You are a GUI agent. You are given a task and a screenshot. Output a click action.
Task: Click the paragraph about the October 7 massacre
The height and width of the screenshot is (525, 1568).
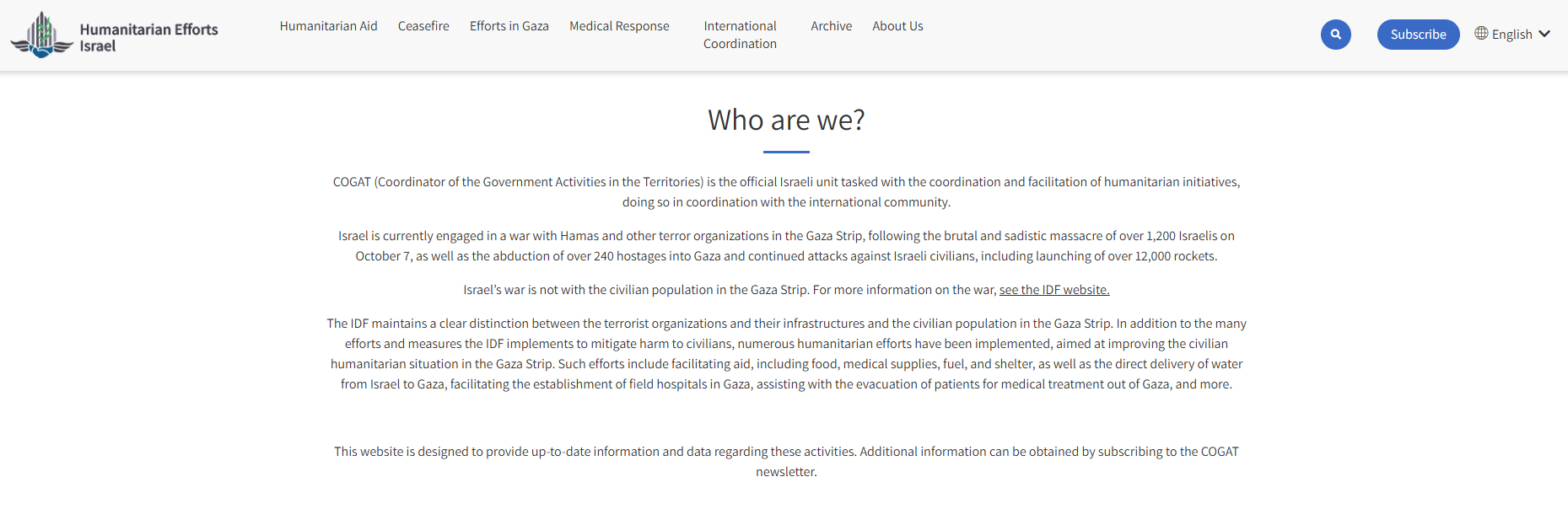(x=786, y=246)
